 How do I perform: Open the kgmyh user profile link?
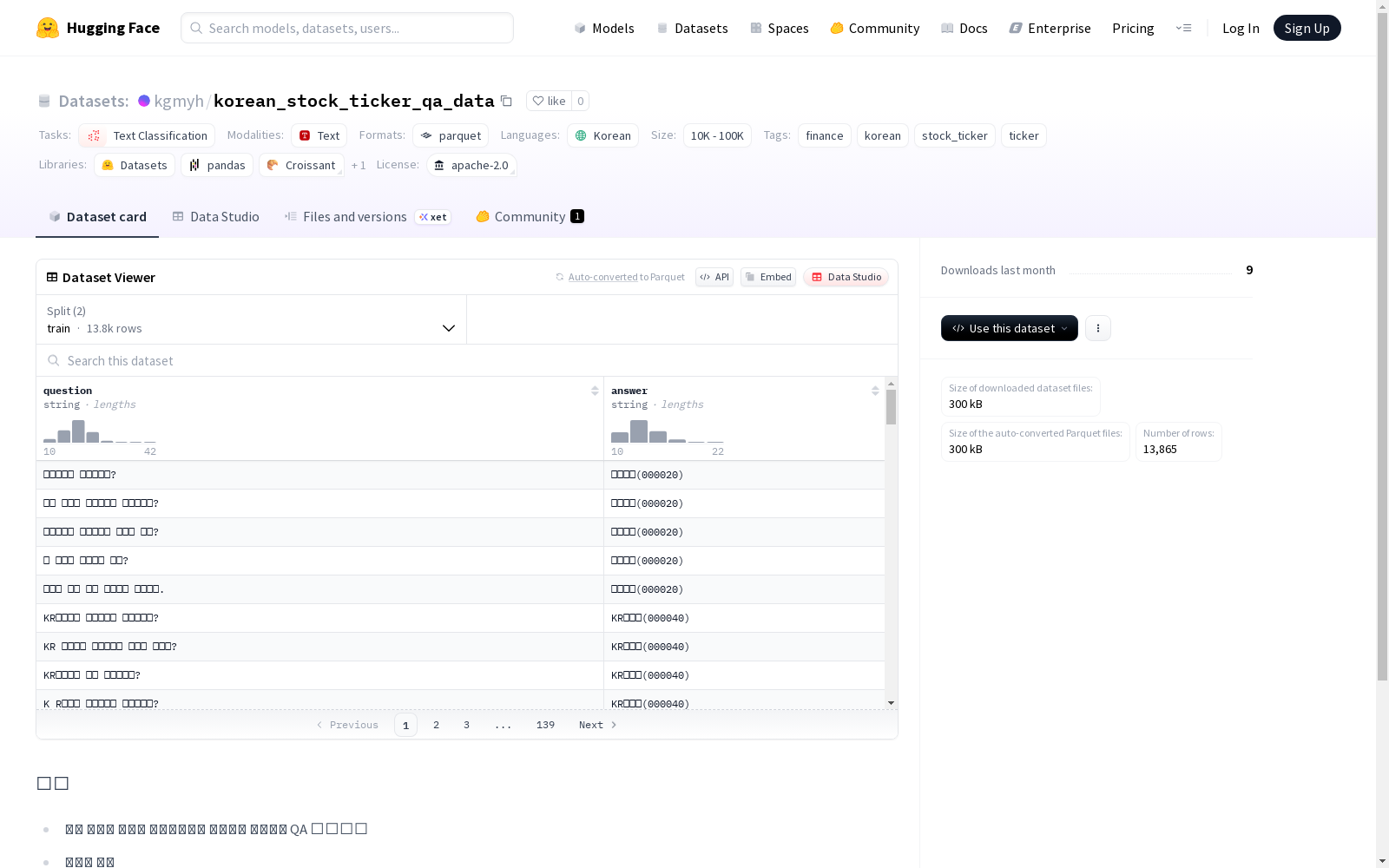pyautogui.click(x=179, y=101)
